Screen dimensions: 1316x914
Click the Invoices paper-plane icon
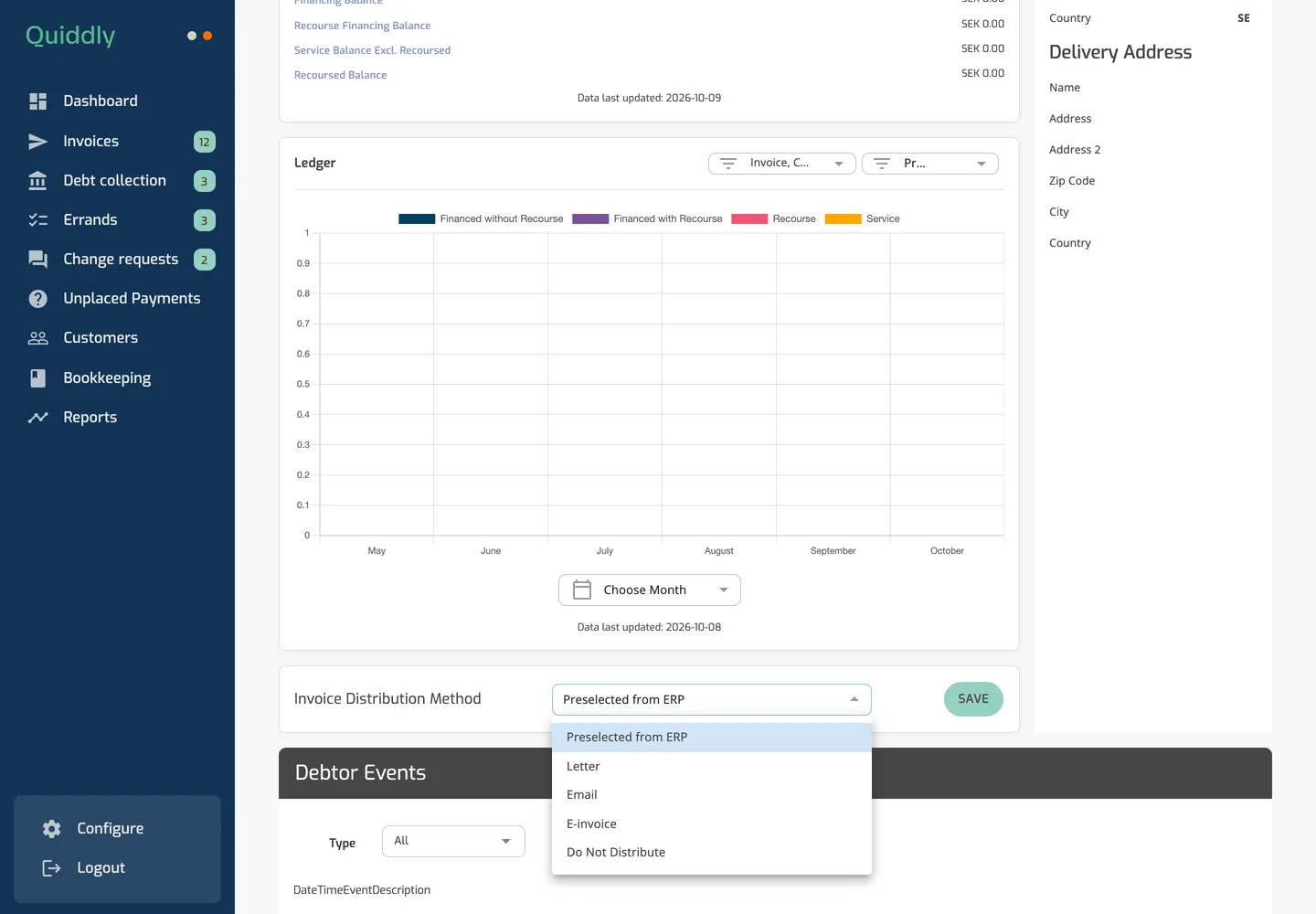(37, 142)
